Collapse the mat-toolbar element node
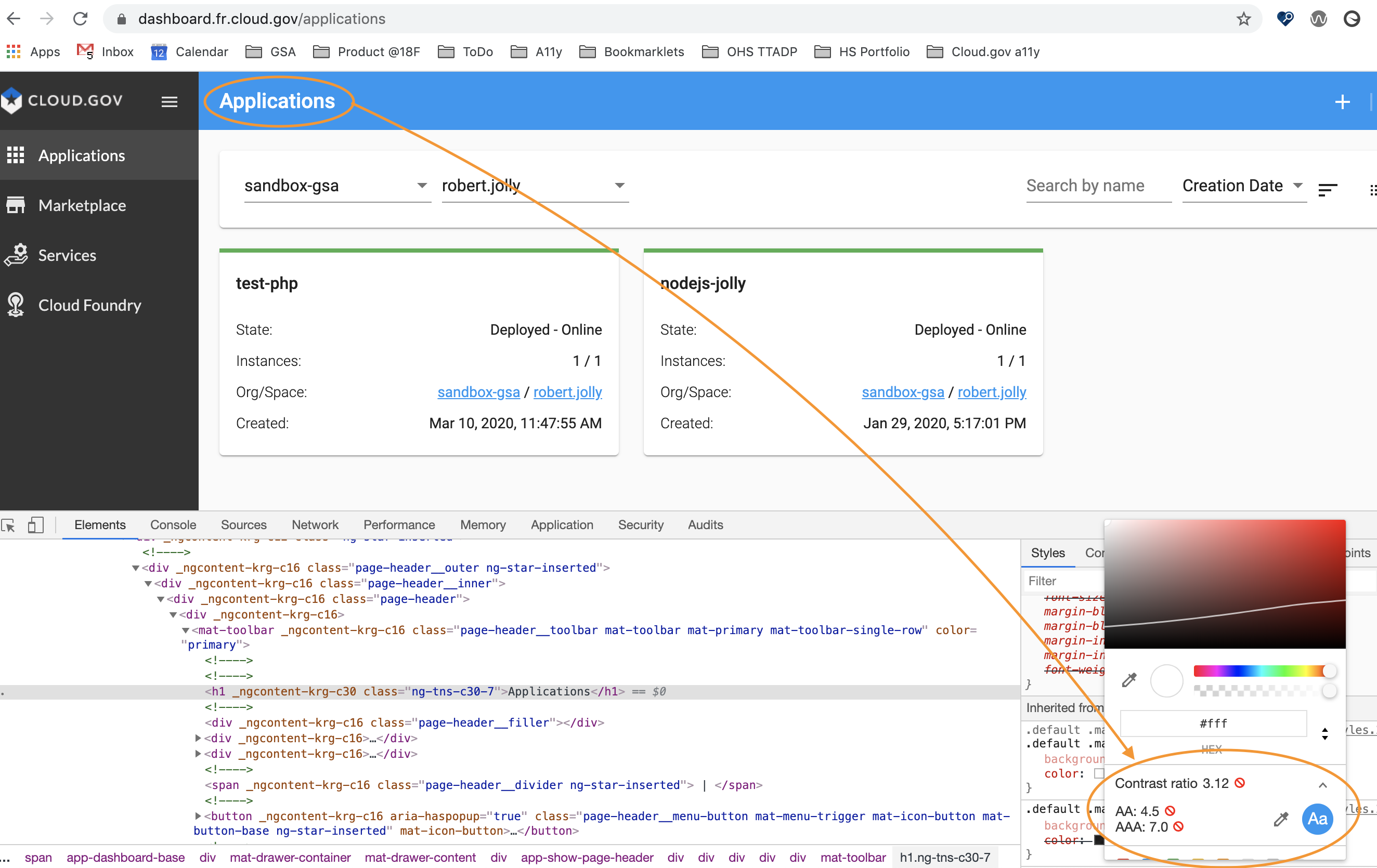The width and height of the screenshot is (1377, 868). coord(185,630)
